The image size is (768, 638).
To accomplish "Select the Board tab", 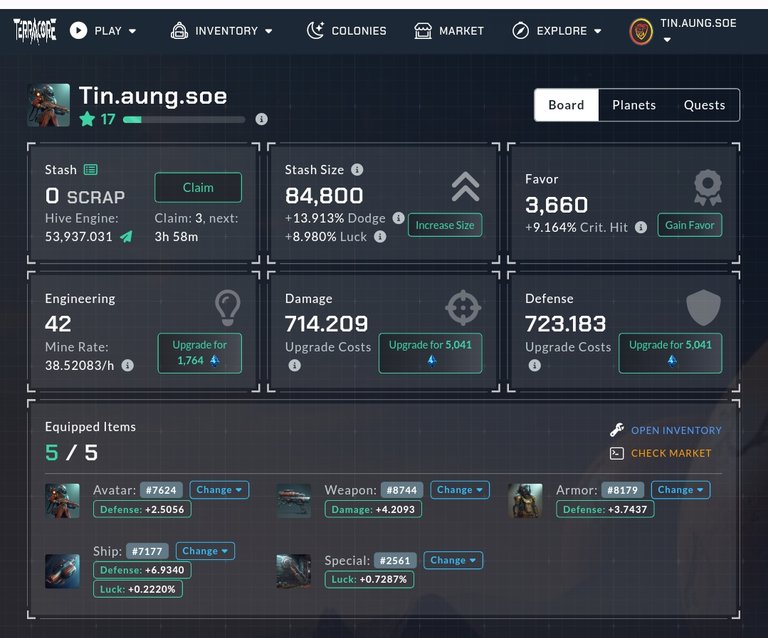I will point(566,105).
